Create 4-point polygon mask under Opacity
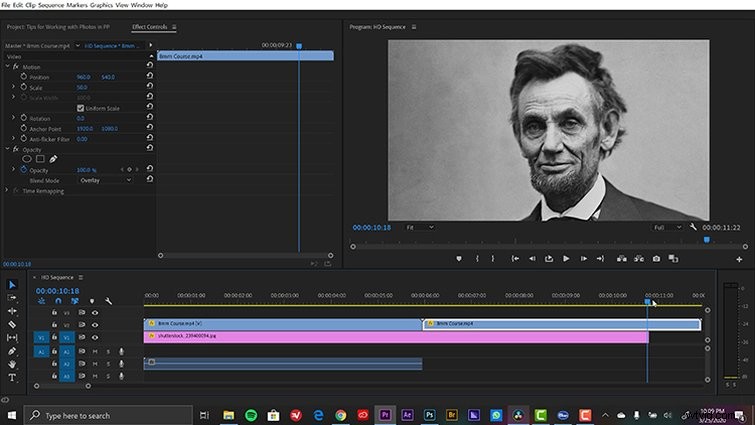This screenshot has width=755, height=425. [x=40, y=159]
